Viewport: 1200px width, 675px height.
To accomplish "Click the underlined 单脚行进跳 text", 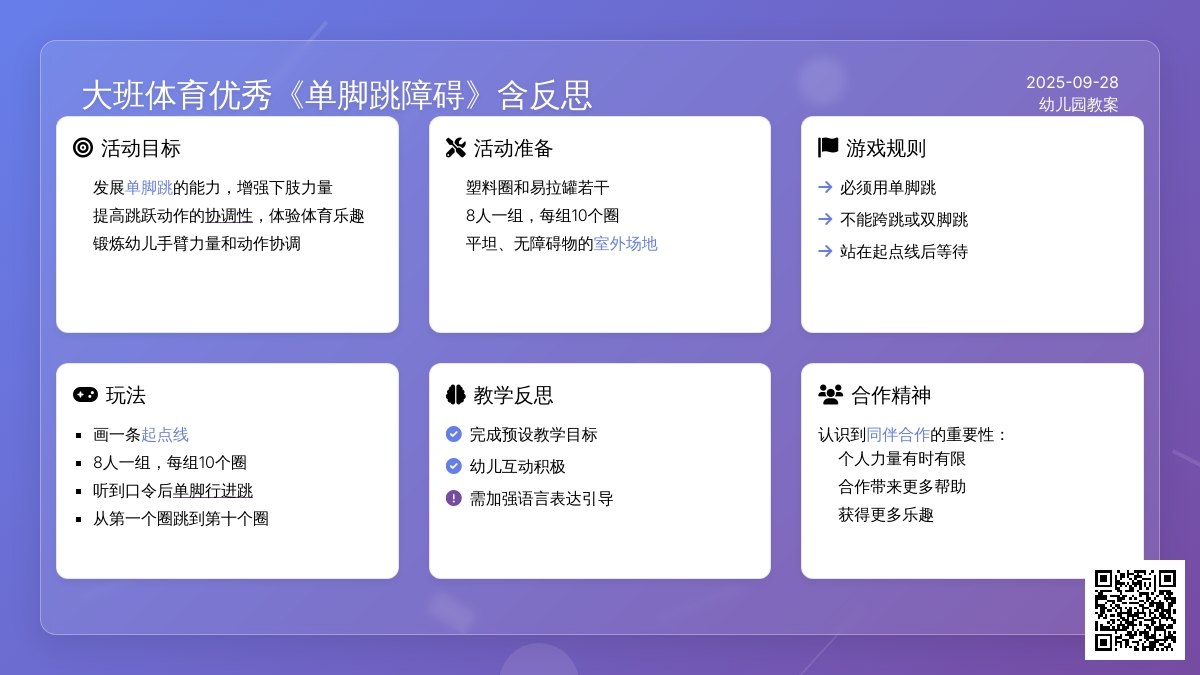I will pyautogui.click(x=213, y=490).
